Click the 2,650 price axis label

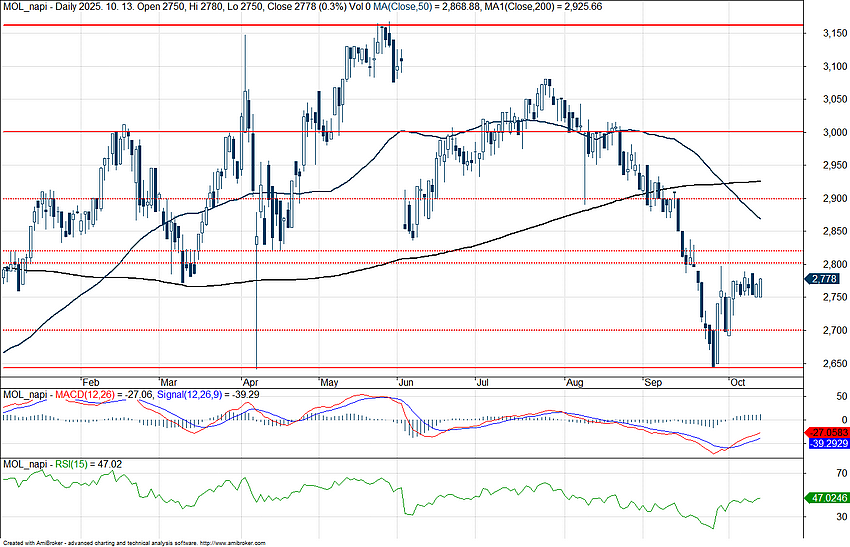[824, 364]
